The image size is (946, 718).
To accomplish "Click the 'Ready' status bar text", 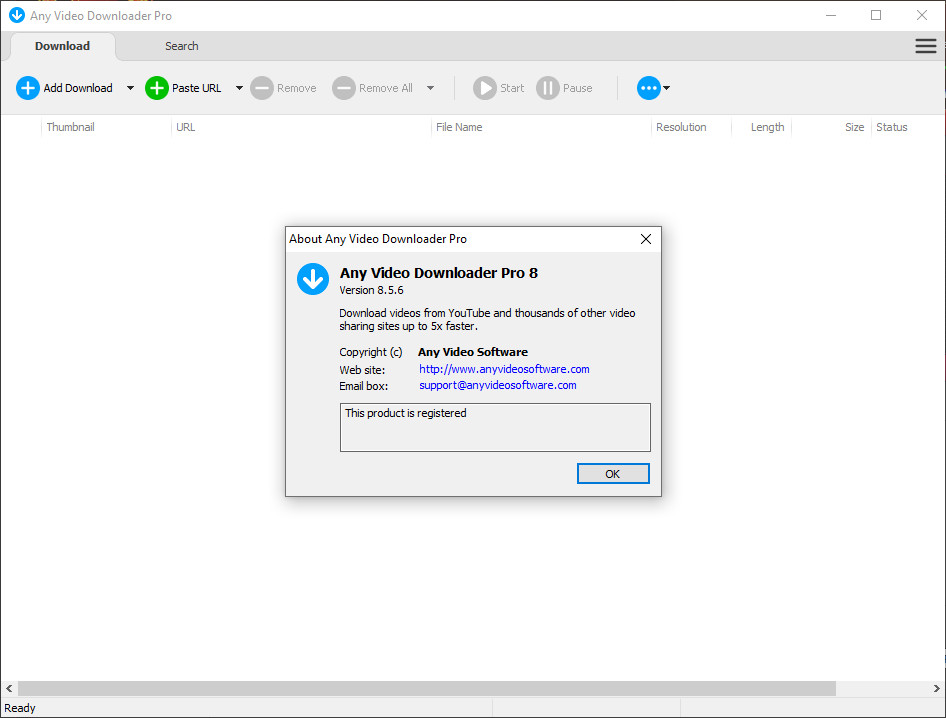I will (20, 708).
